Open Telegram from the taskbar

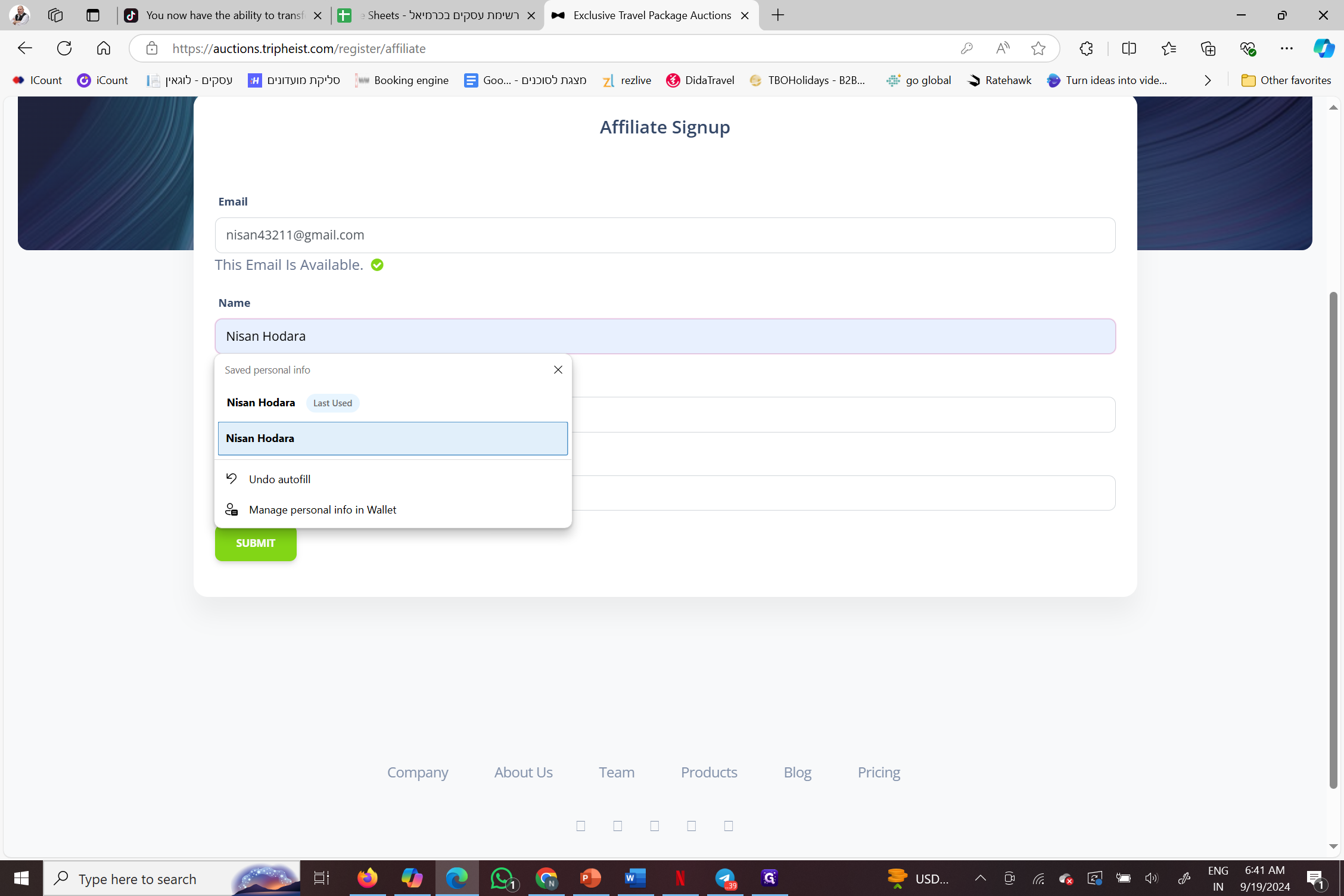(725, 878)
